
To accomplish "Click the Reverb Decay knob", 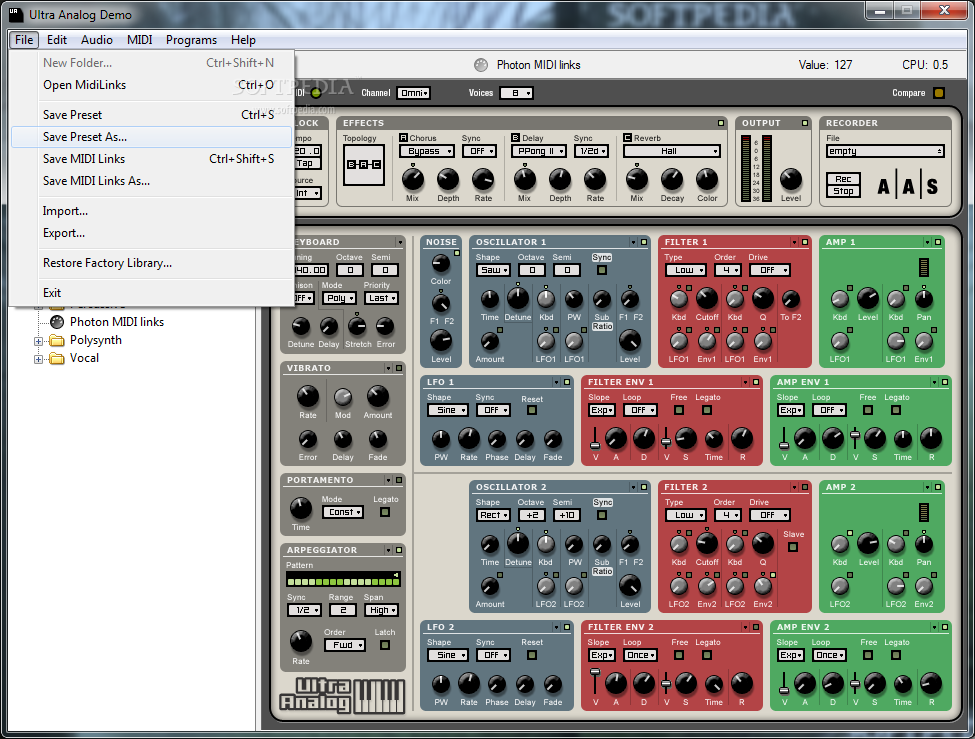I will pyautogui.click(x=672, y=180).
